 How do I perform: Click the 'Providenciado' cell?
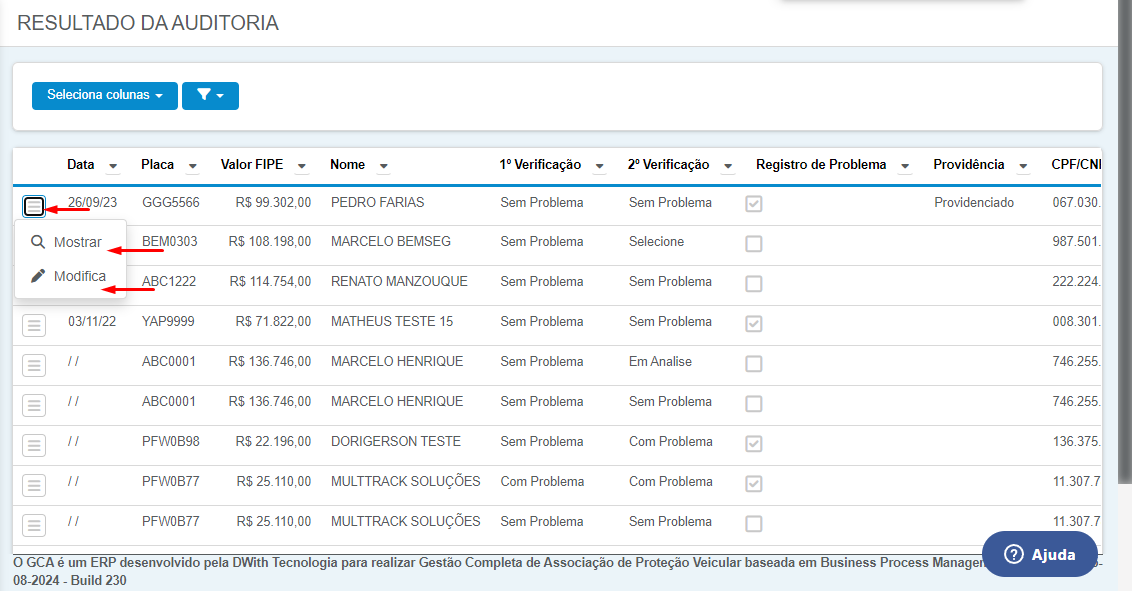(x=974, y=202)
